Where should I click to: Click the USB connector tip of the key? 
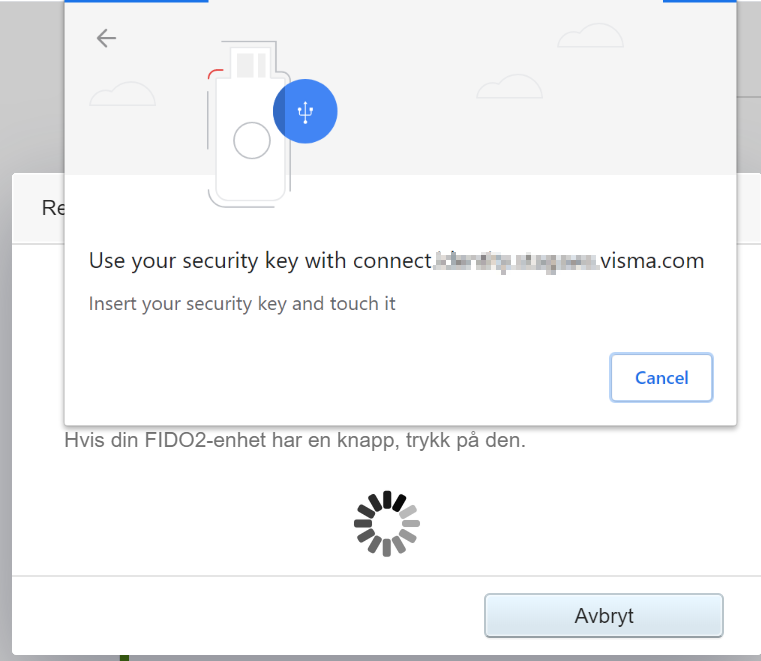click(252, 62)
